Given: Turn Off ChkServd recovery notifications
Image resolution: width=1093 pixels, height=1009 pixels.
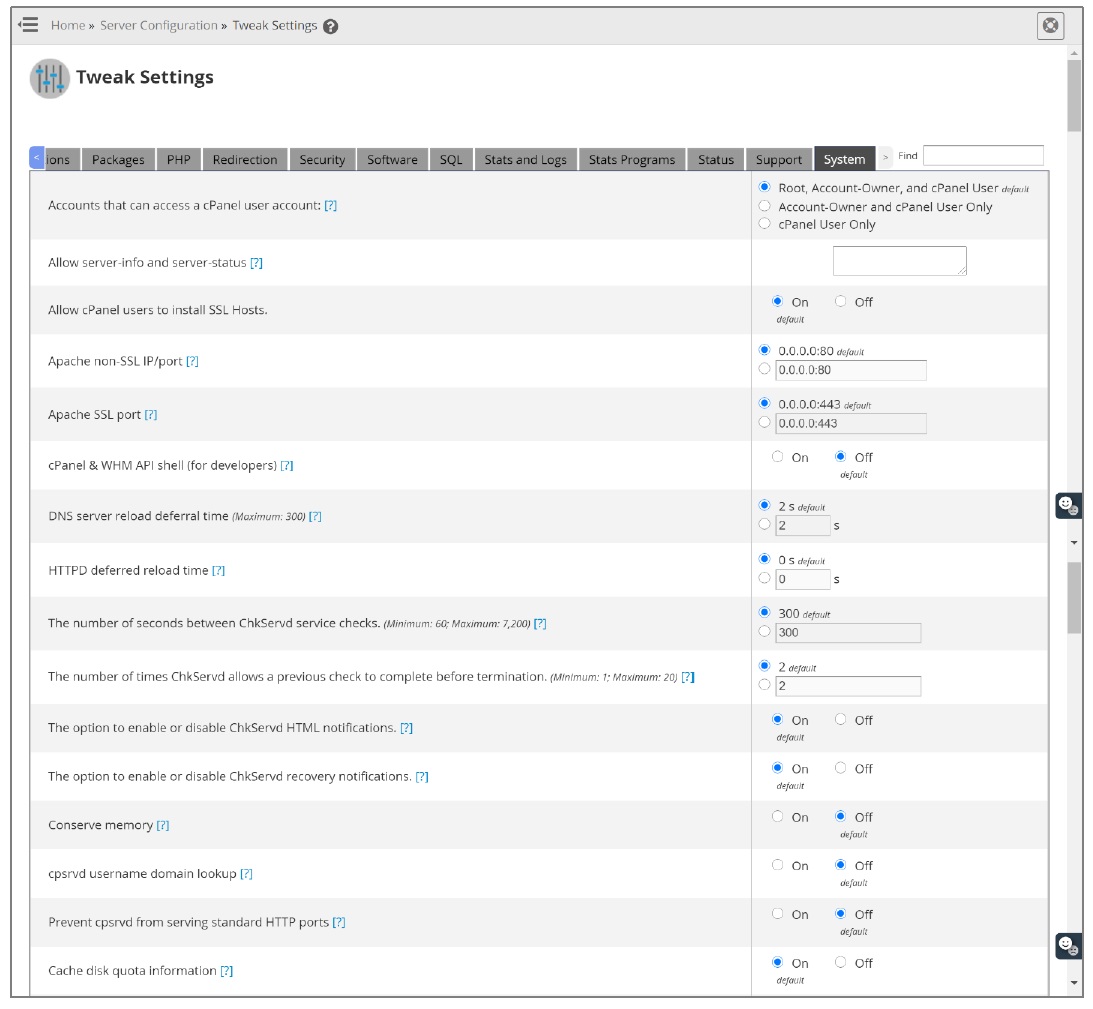Looking at the screenshot, I should 841,768.
